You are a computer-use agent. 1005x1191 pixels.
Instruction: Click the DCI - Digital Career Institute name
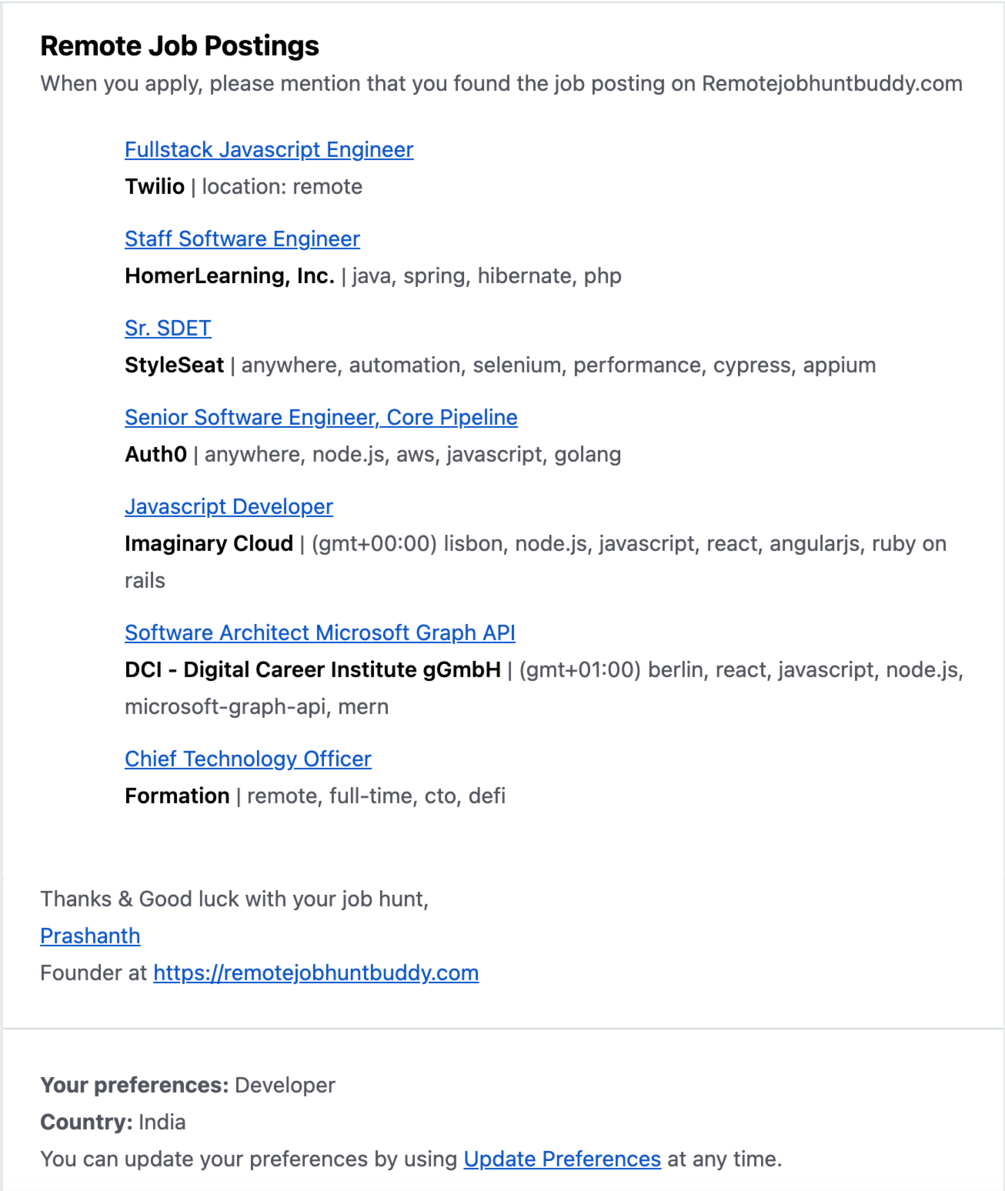[x=312, y=670]
